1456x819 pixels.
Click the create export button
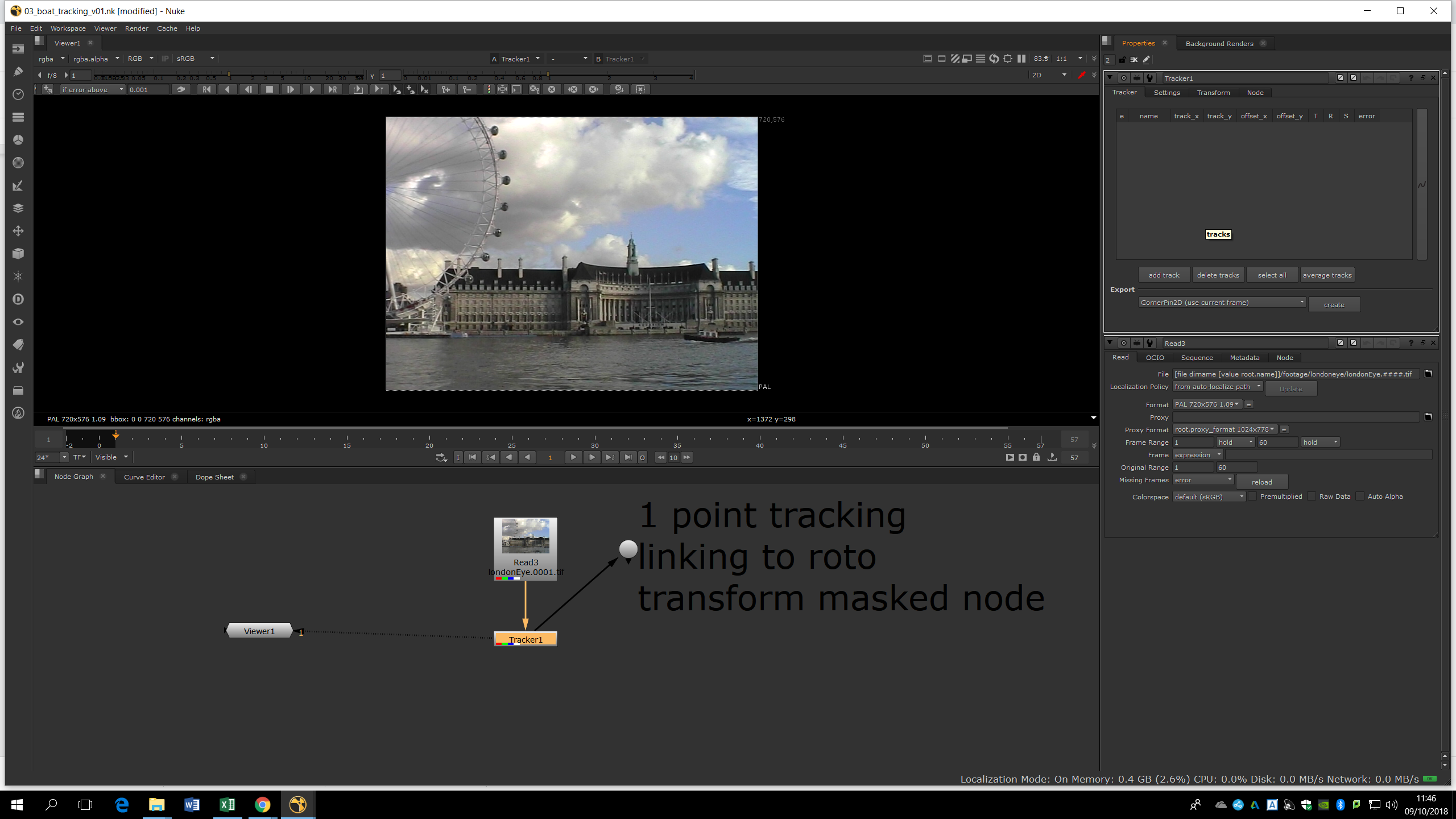click(1334, 305)
